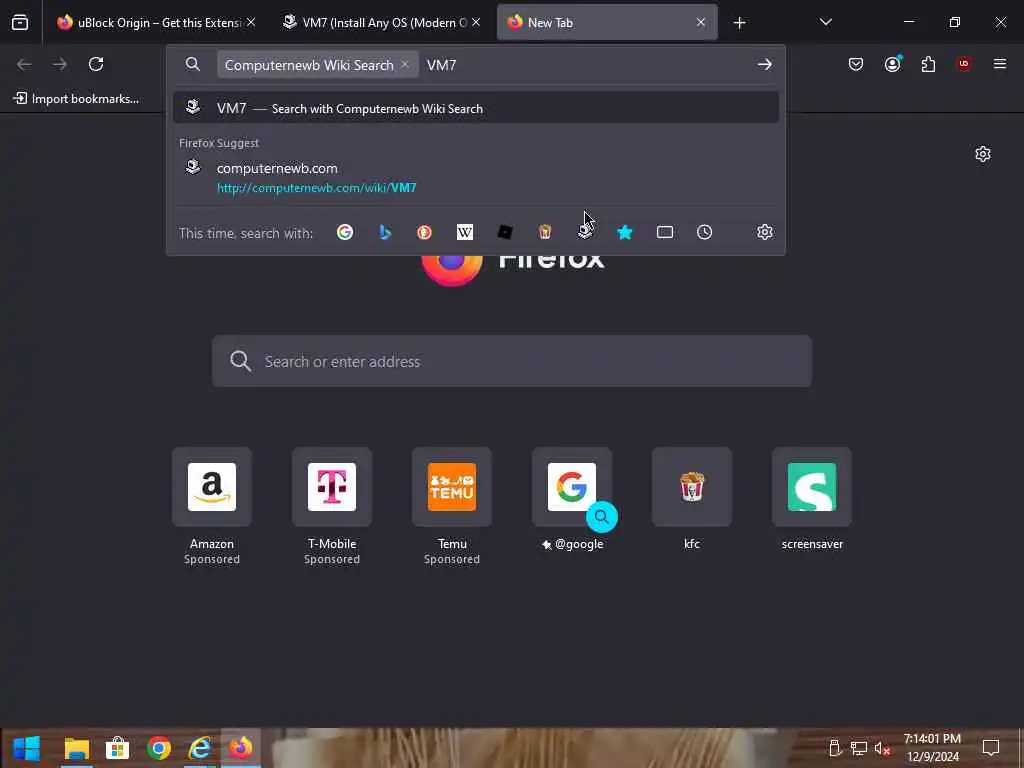Switch to the VM7 Install Any OS tab
Screen dimensions: 1024x768
pyautogui.click(x=380, y=23)
